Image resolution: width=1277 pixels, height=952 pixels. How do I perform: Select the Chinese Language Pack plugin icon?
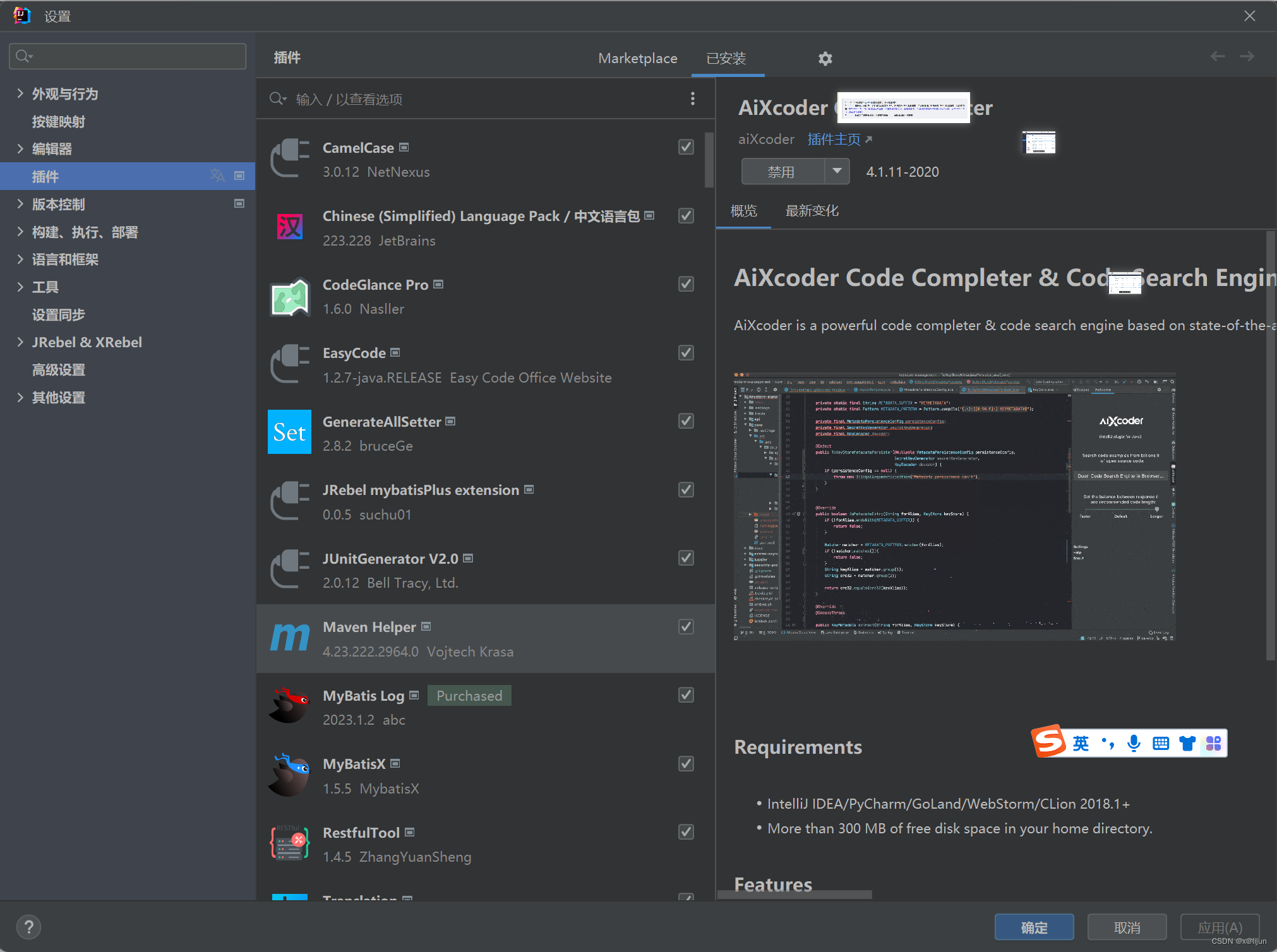point(290,227)
